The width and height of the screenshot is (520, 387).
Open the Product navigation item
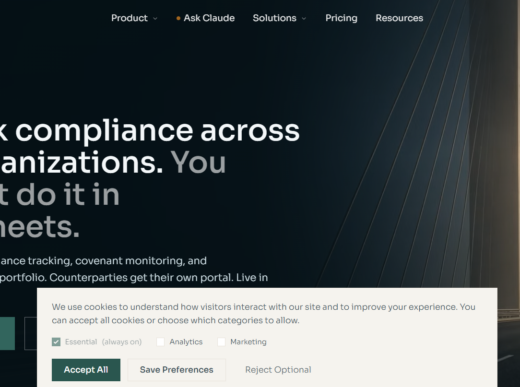click(134, 18)
